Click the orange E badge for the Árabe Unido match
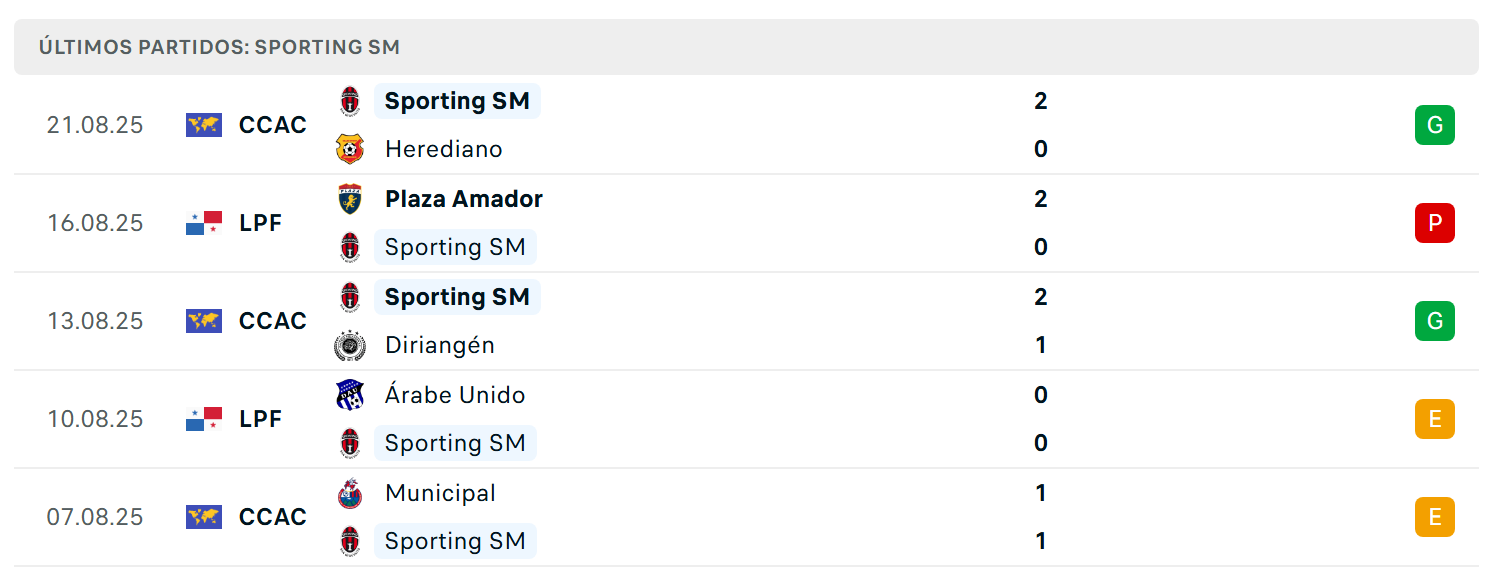This screenshot has height=580, width=1492. [x=1435, y=419]
